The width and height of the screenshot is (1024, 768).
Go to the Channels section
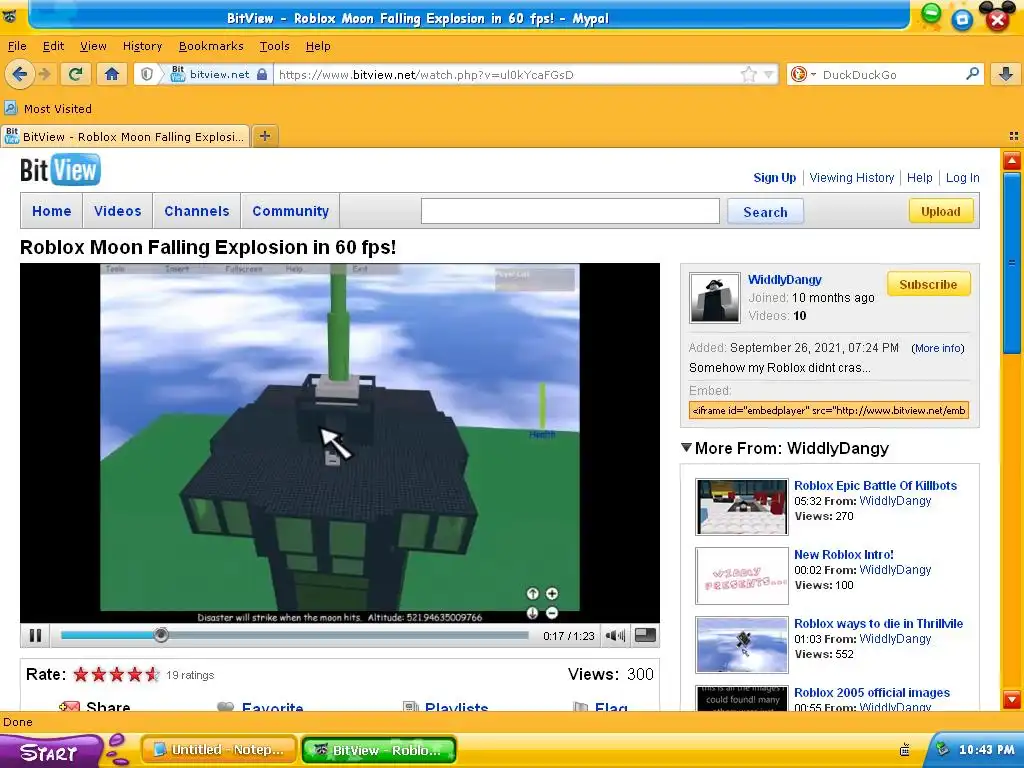pyautogui.click(x=197, y=211)
